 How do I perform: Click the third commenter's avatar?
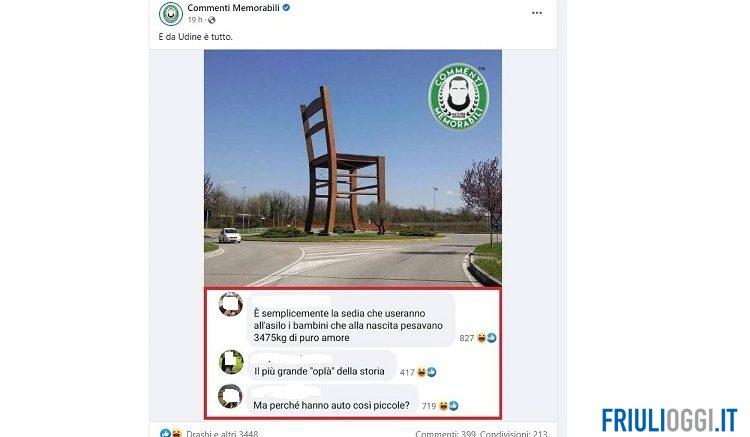click(230, 396)
